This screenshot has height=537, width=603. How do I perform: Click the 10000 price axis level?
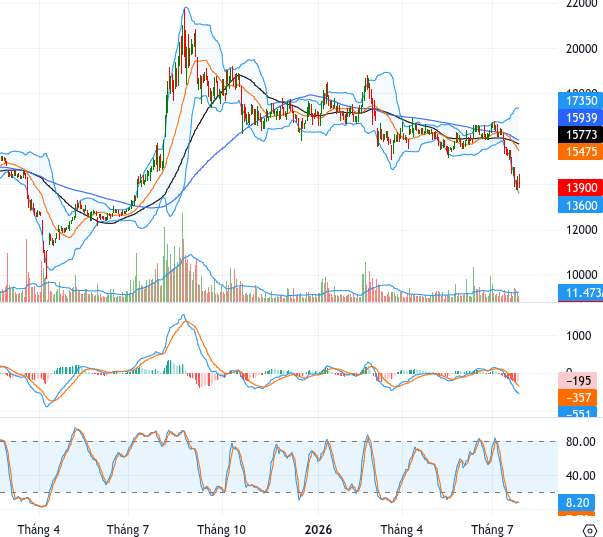[x=581, y=275]
